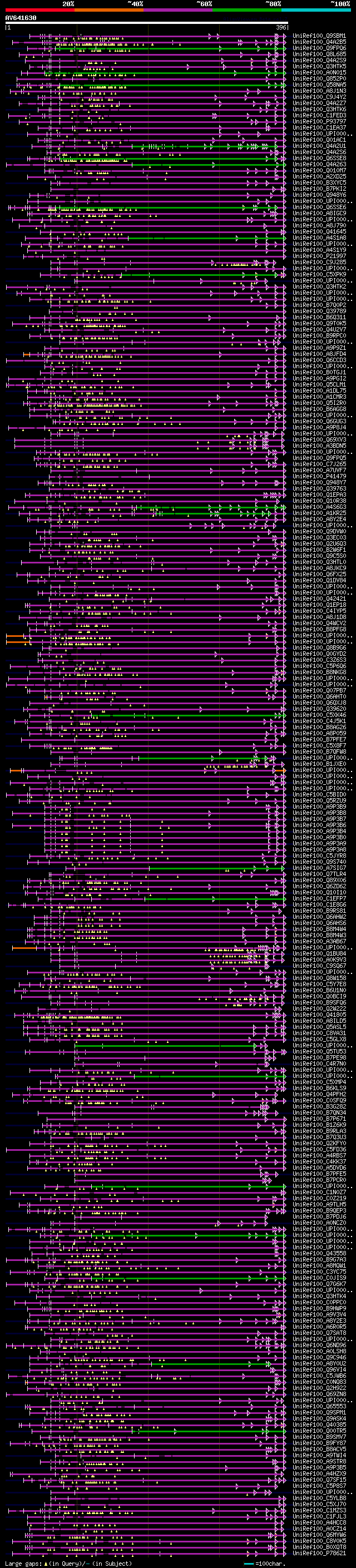This screenshot has width=356, height=1568.
Task: Select label UniRef100_B7PKI2
Action: coord(319,189)
